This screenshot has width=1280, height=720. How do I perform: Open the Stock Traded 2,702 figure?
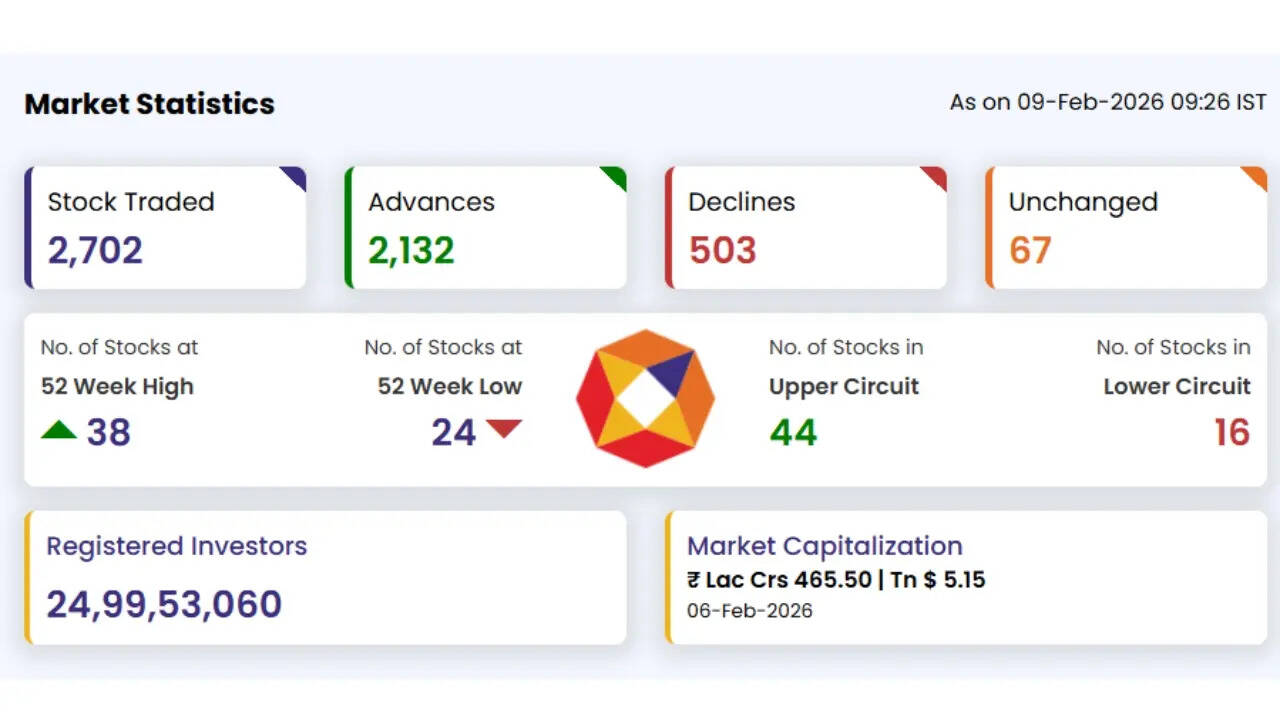(x=95, y=250)
